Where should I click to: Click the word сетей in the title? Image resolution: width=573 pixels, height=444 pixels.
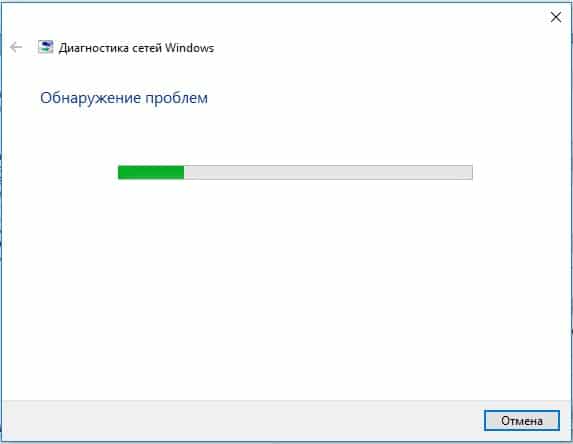point(147,48)
